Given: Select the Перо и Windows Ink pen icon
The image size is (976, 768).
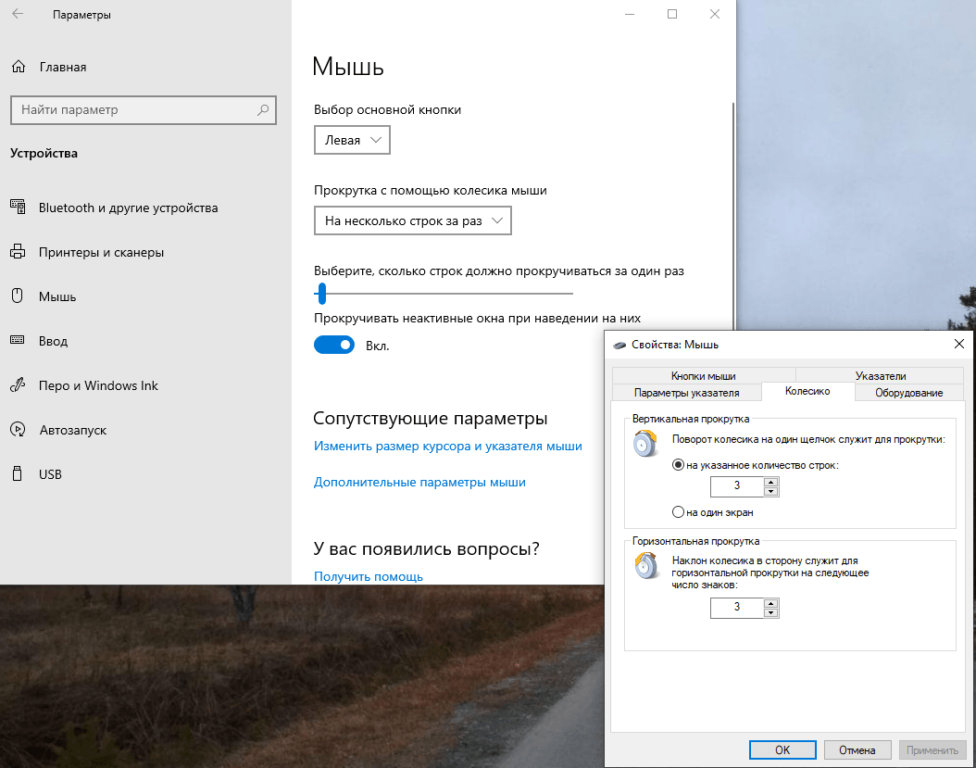Looking at the screenshot, I should [17, 385].
